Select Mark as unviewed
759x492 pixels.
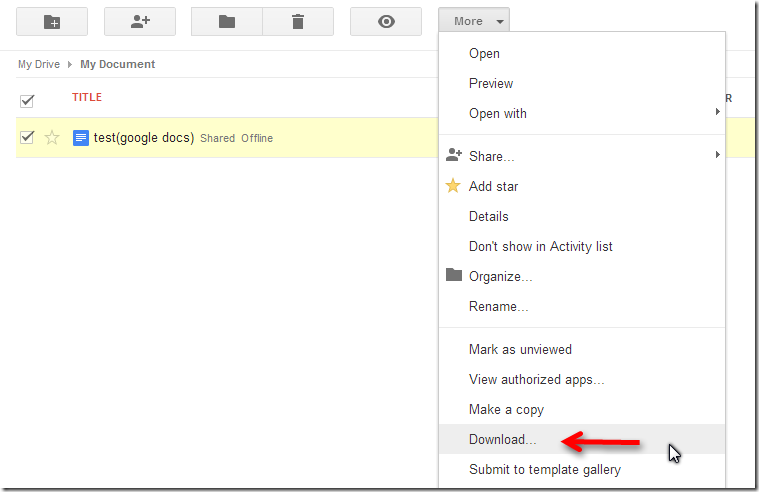[x=582, y=349]
